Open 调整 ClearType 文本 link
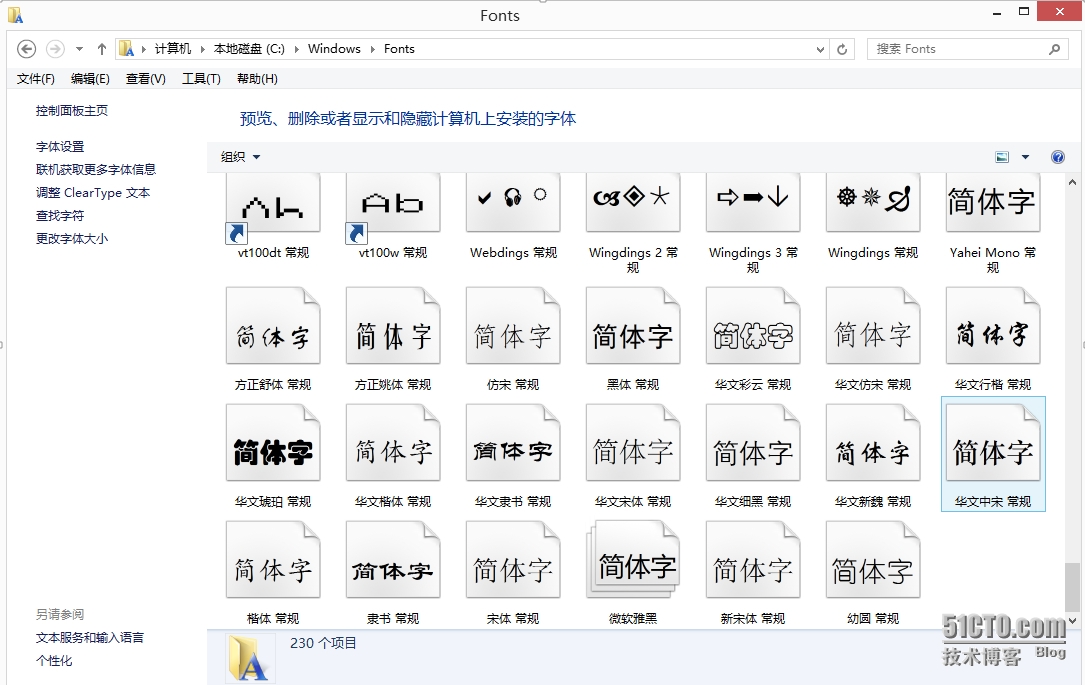 (x=93, y=193)
